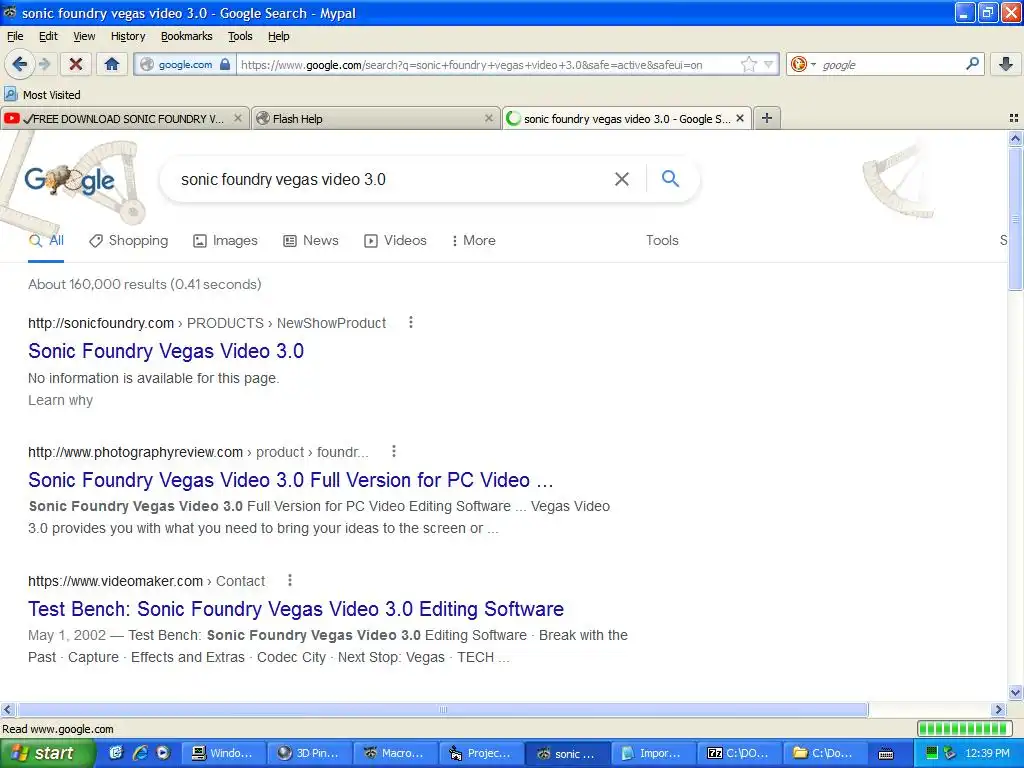Switch to Macro taskbar window
Viewport: 1024px width, 768px height.
point(395,753)
